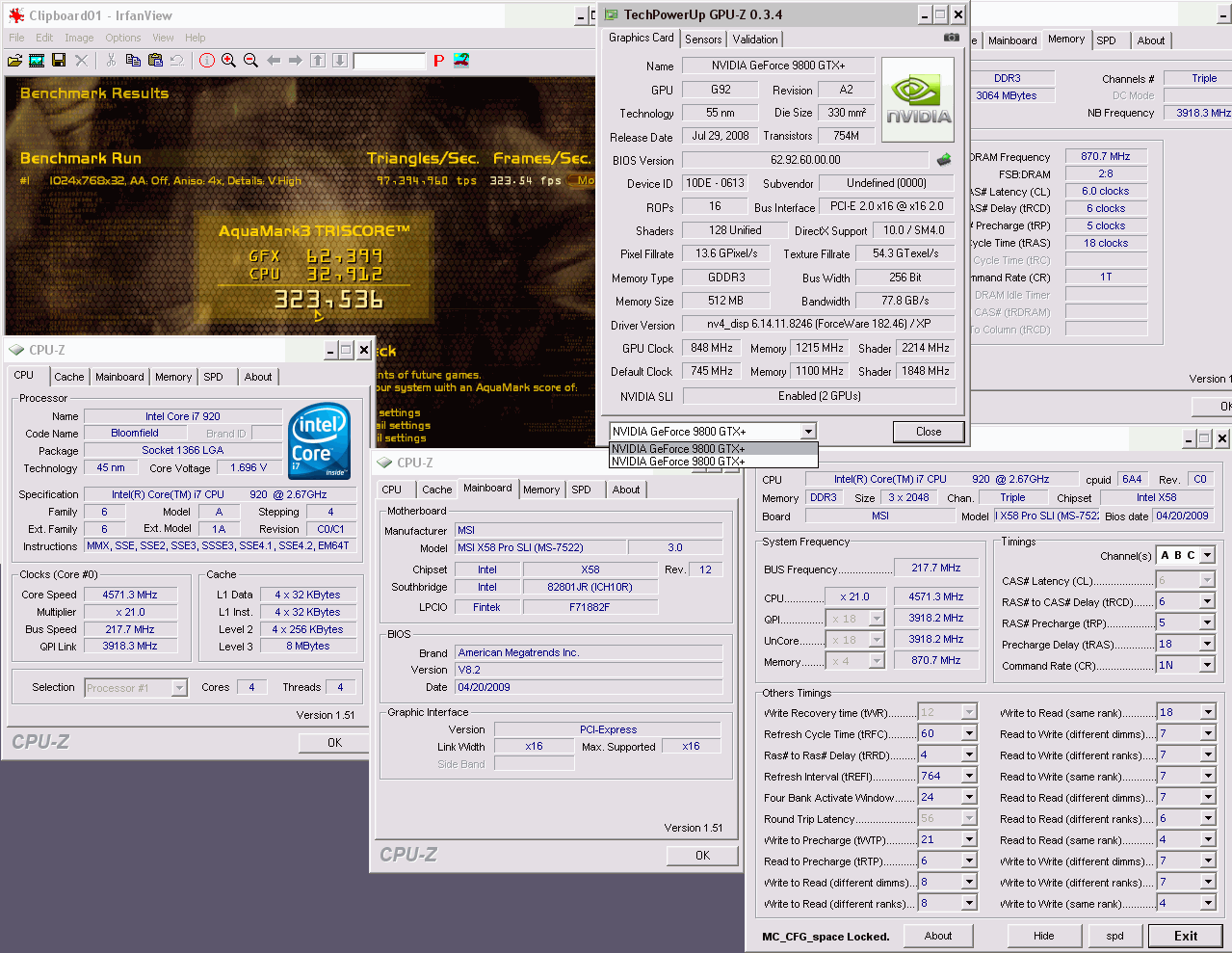This screenshot has width=1232, height=953.
Task: Click GPU-Z title bar application icon
Action: point(611,14)
